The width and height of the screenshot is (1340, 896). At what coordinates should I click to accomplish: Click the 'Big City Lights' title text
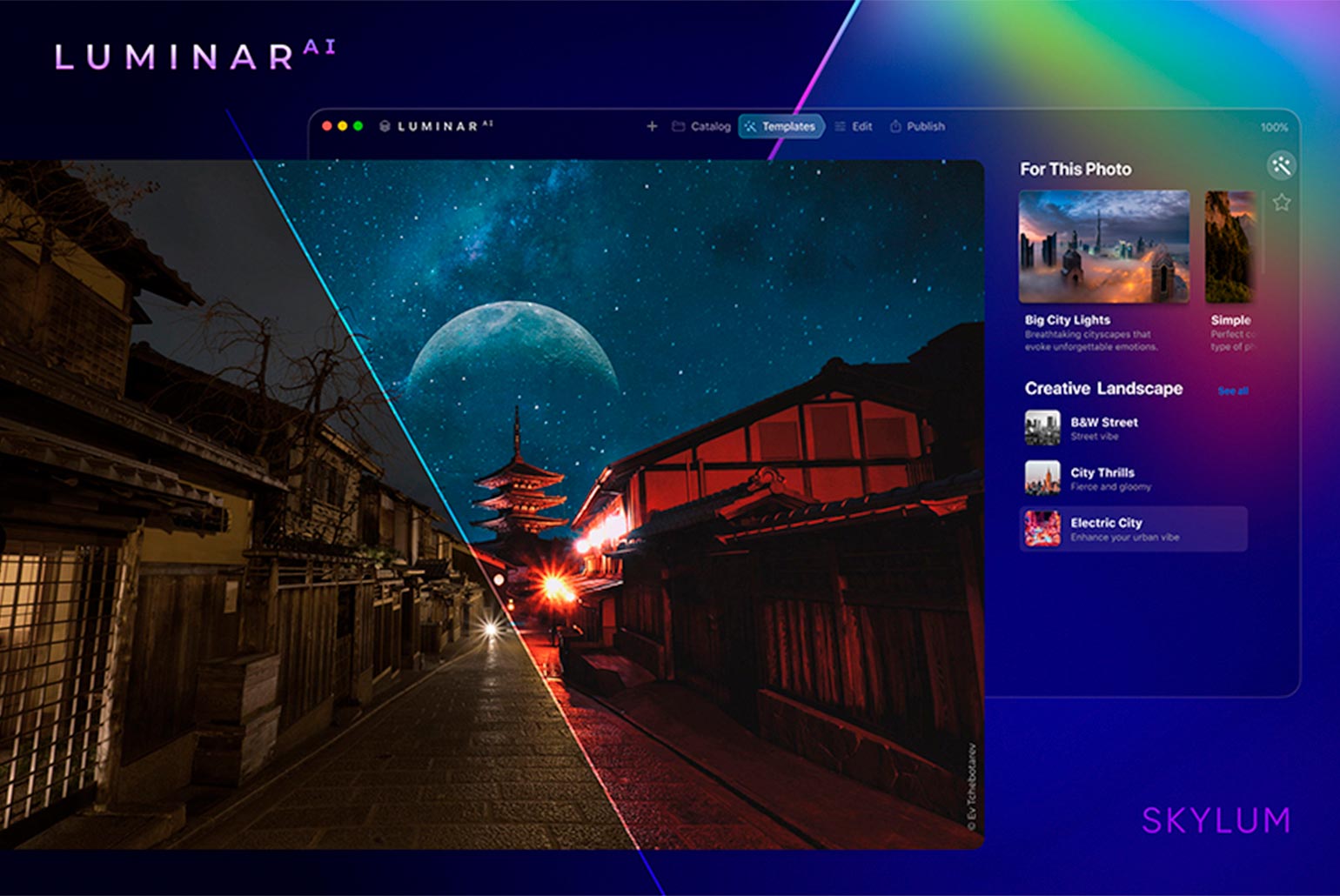1068,320
